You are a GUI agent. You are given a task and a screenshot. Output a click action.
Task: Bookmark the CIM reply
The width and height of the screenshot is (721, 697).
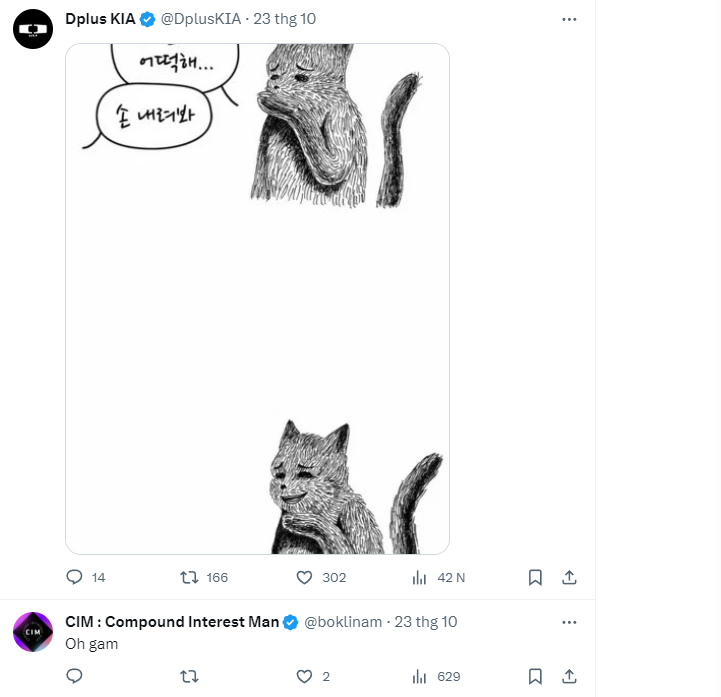(535, 676)
